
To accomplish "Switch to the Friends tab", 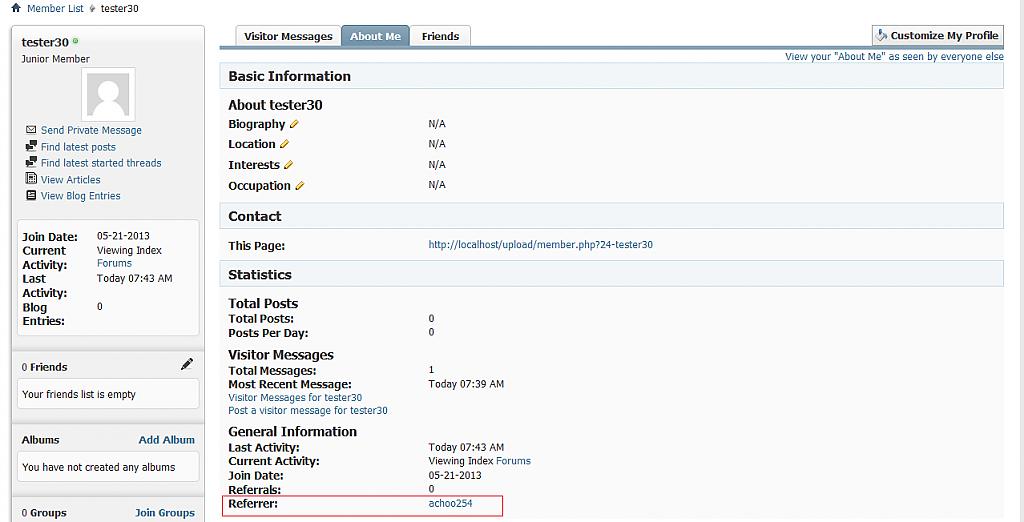I will (440, 37).
